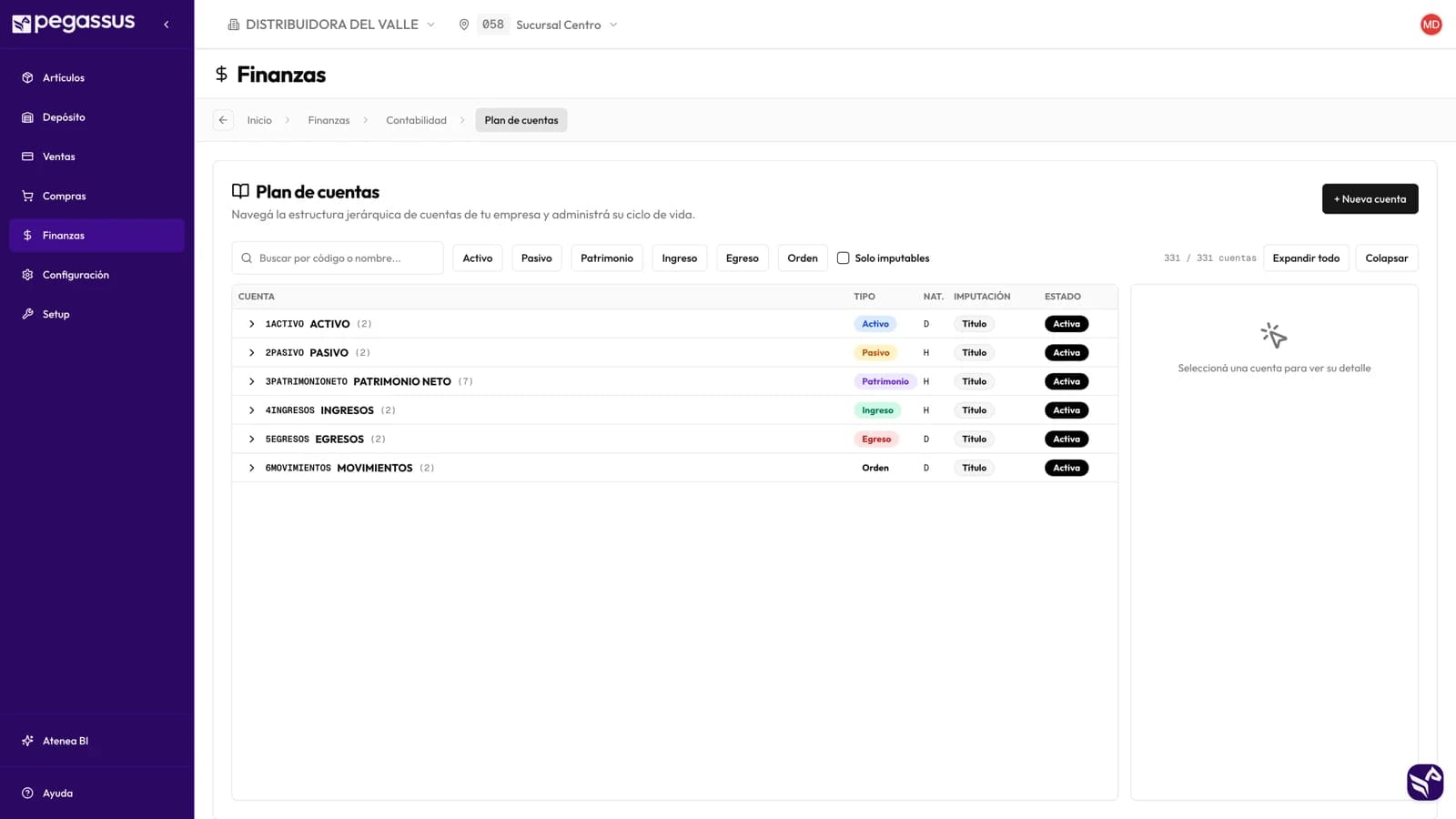Go to Inicio breadcrumb
The image size is (1456, 819).
tap(259, 120)
